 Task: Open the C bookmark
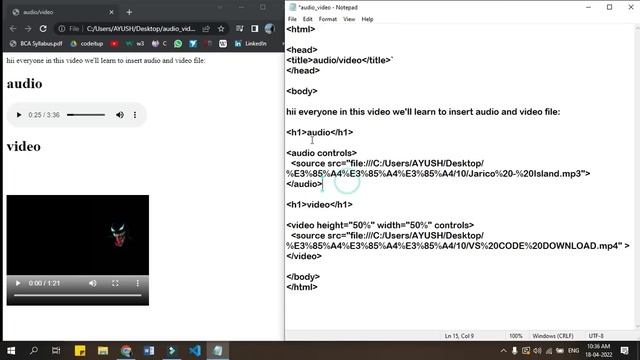tap(159, 44)
